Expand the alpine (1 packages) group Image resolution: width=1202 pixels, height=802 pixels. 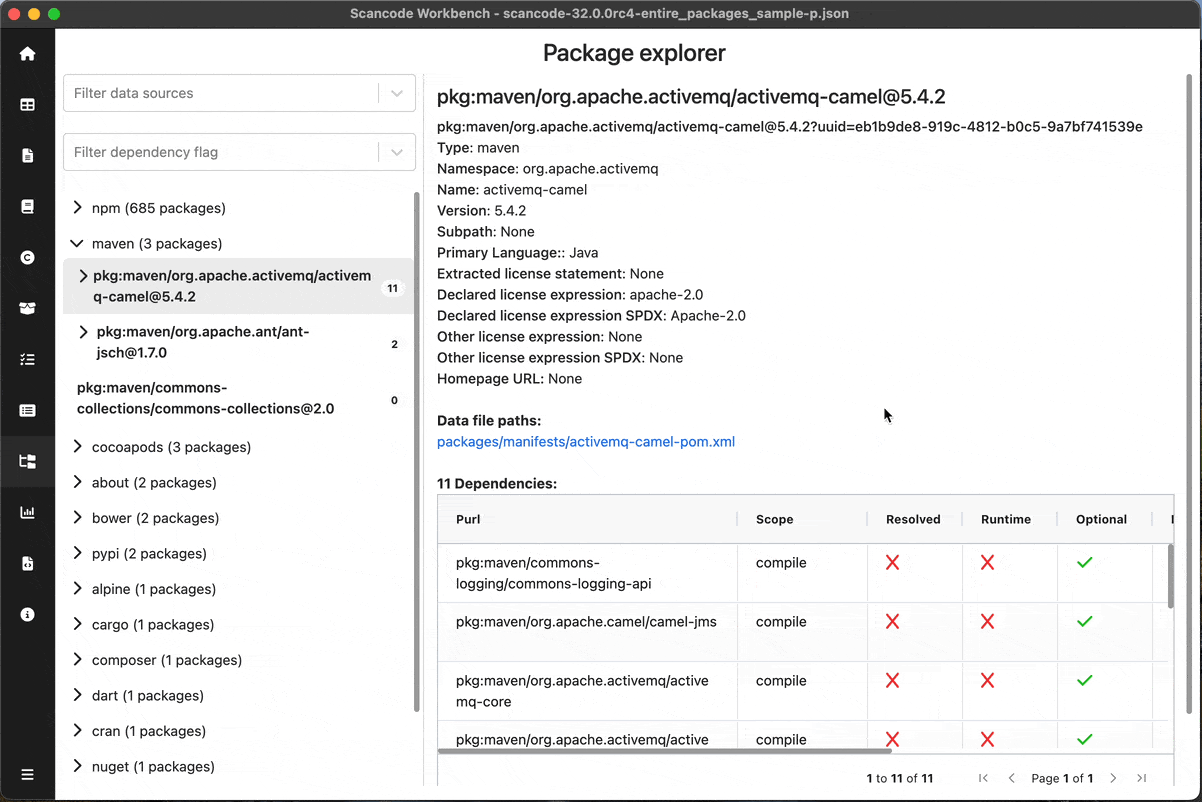pyautogui.click(x=77, y=589)
